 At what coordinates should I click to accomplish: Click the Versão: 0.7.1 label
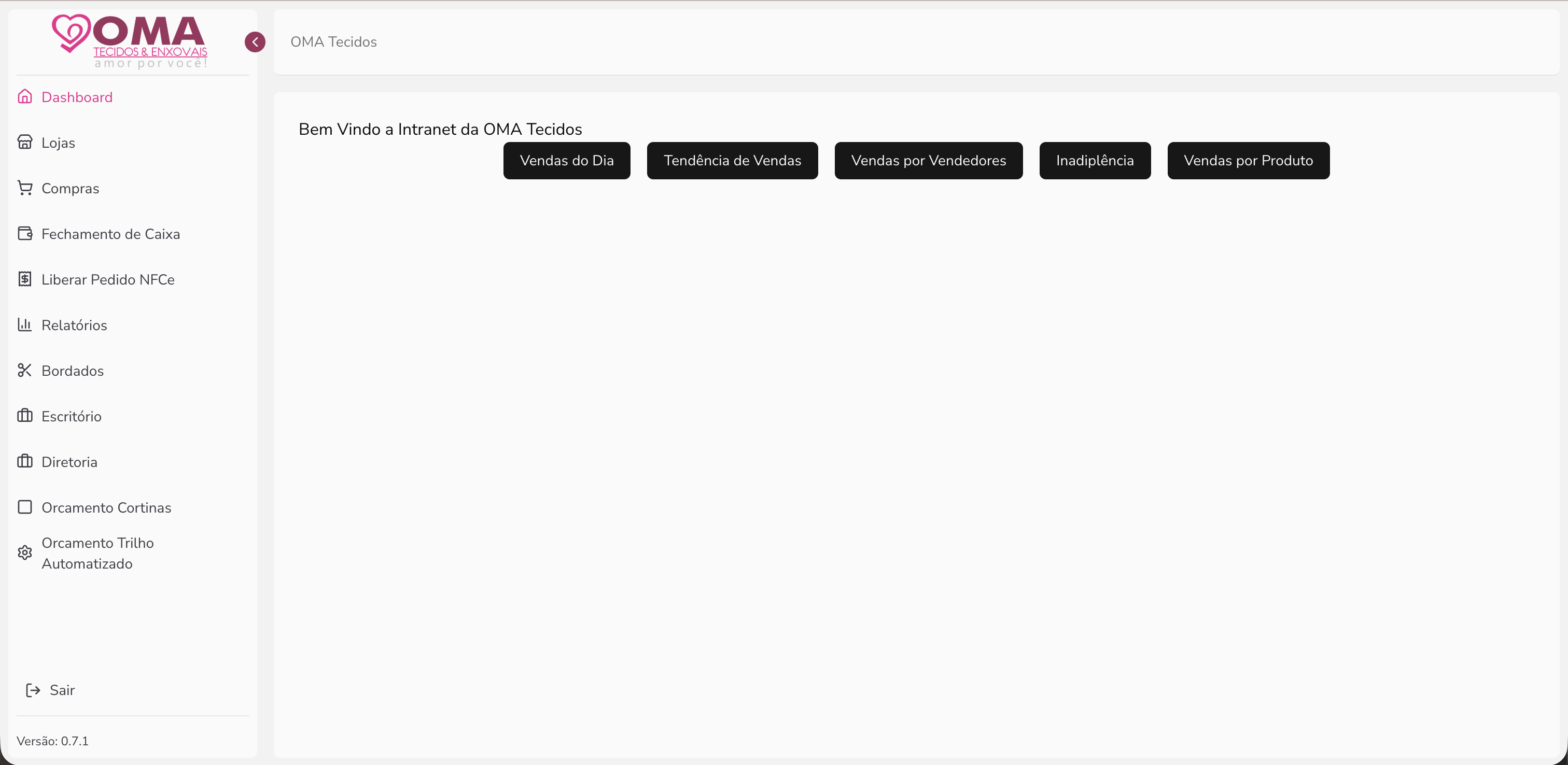(52, 741)
